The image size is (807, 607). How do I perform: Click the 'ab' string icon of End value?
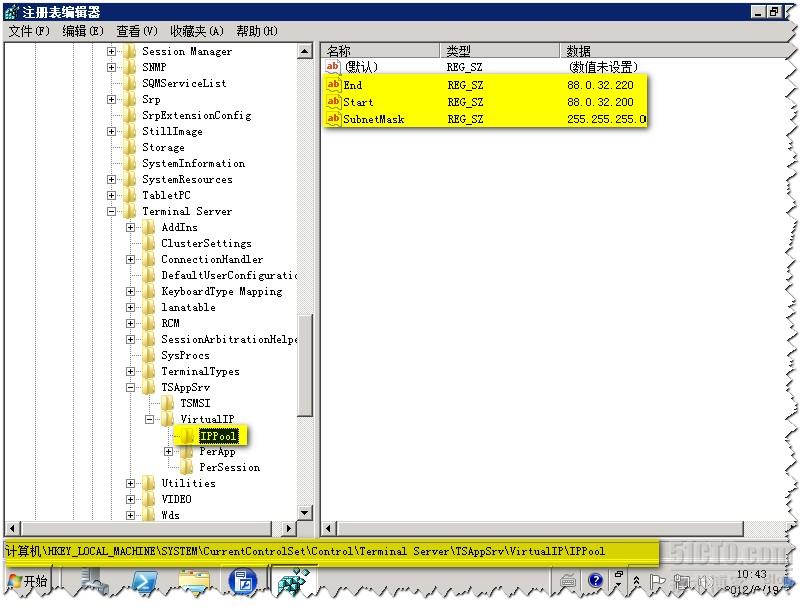[x=334, y=84]
